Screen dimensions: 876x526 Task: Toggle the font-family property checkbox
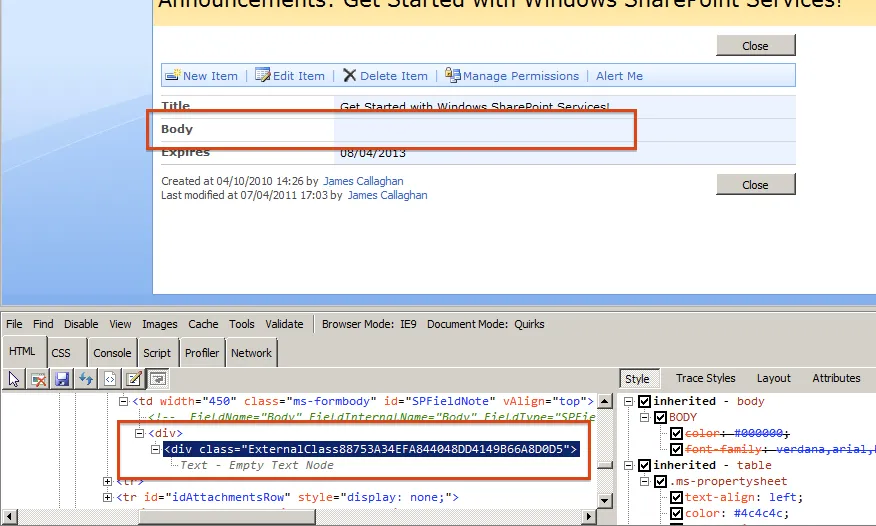pyautogui.click(x=677, y=450)
